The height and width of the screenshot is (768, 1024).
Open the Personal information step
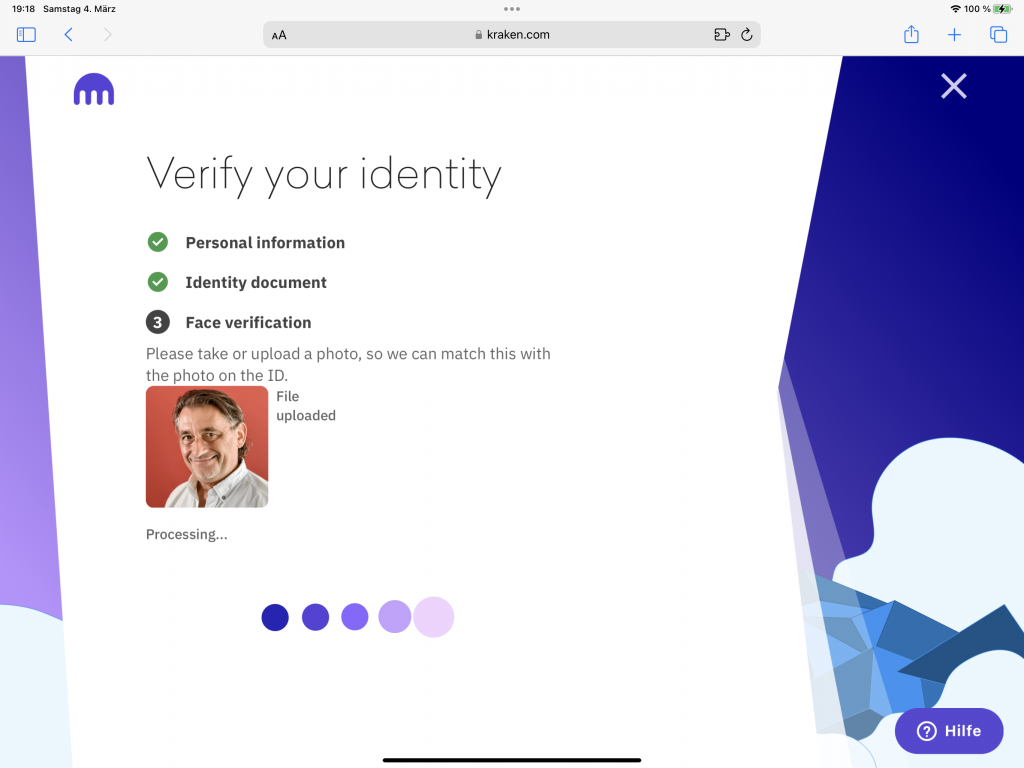click(265, 243)
